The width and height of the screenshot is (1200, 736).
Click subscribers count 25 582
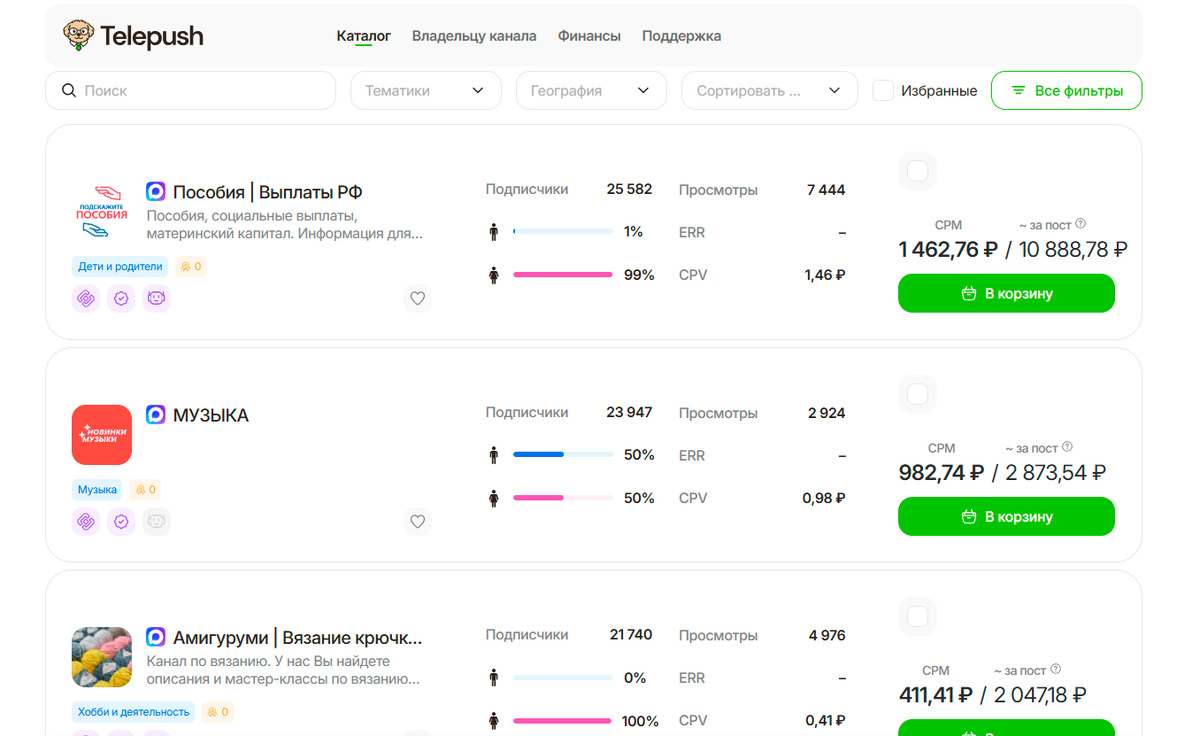click(629, 189)
